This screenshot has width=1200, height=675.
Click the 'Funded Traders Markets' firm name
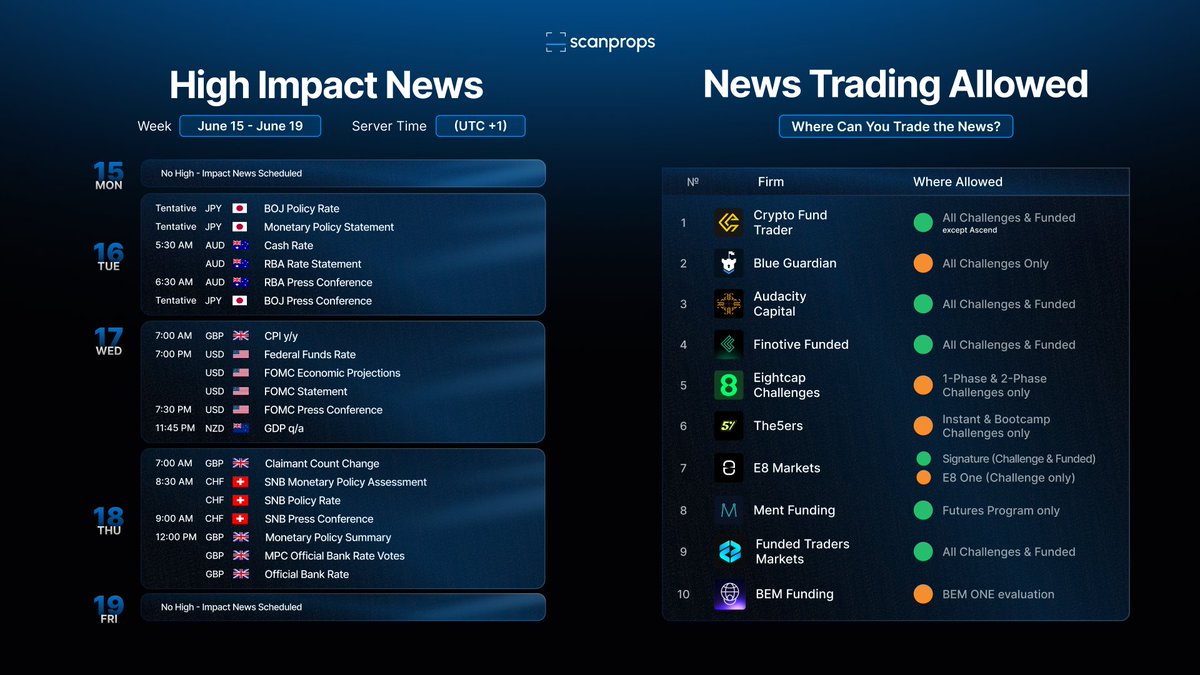[x=802, y=552]
